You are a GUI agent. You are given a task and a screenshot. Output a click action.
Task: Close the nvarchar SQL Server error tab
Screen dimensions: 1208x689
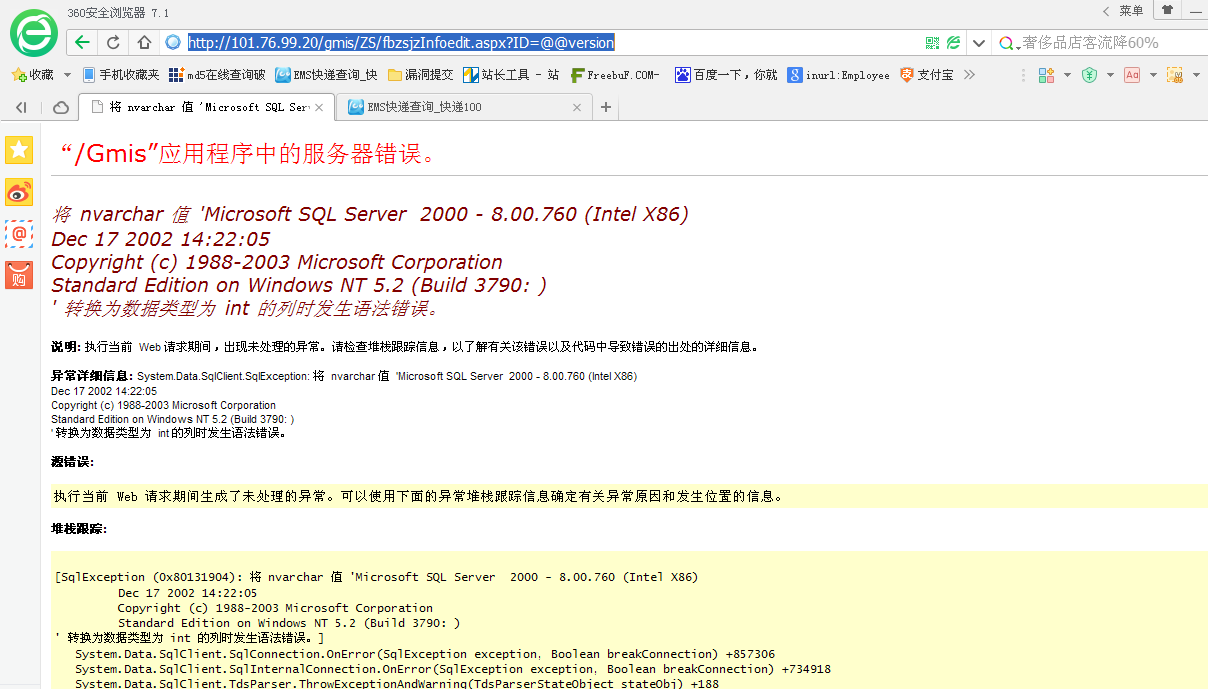click(319, 107)
